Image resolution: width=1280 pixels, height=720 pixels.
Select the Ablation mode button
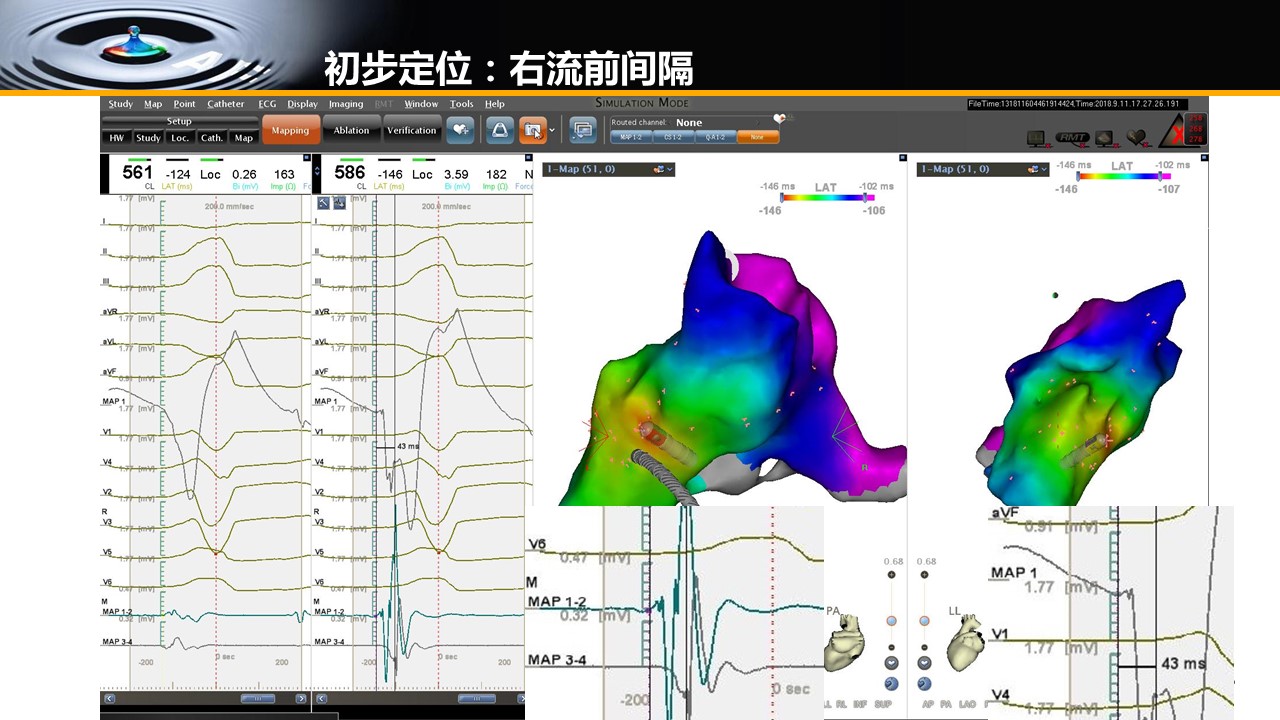(351, 130)
